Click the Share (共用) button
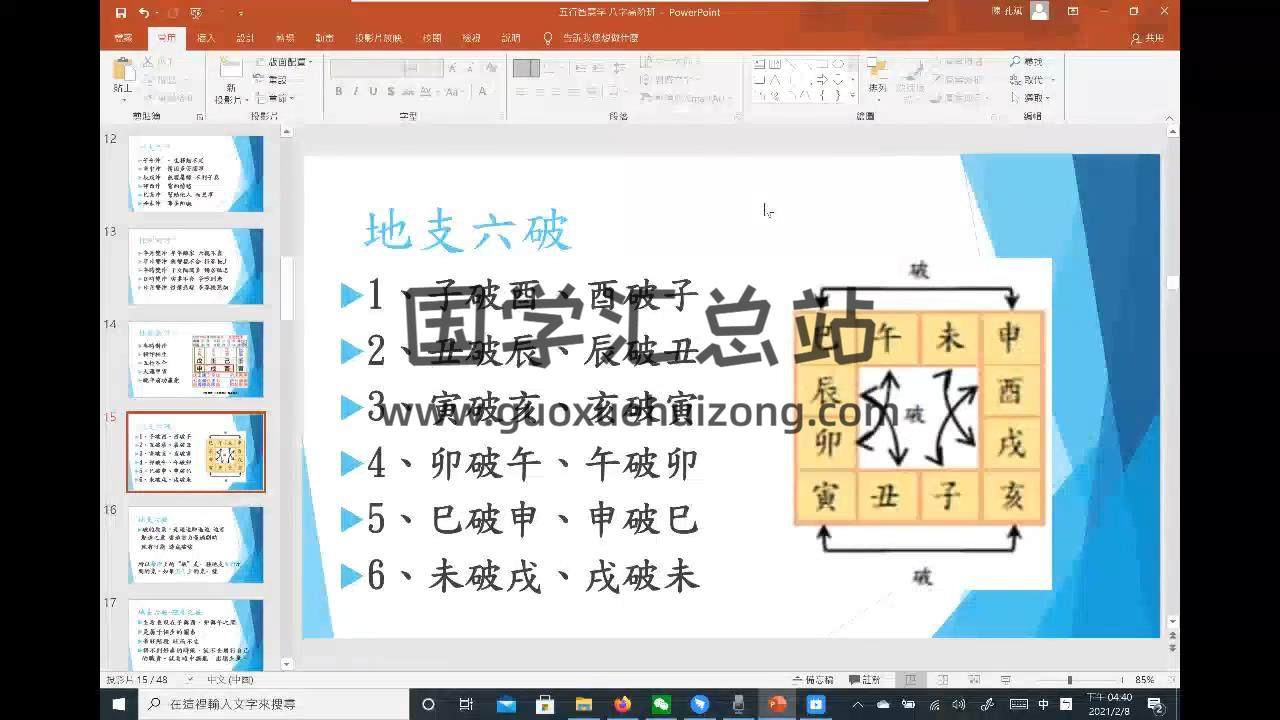Image resolution: width=1280 pixels, height=720 pixels. pos(1147,38)
